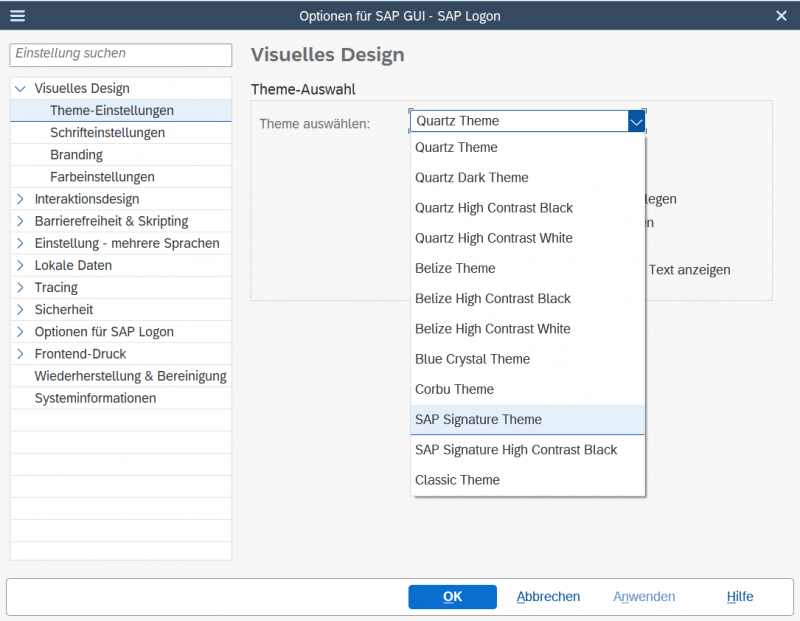Expand the Lokale Daten chevron
This screenshot has width=800, height=621.
(20, 265)
